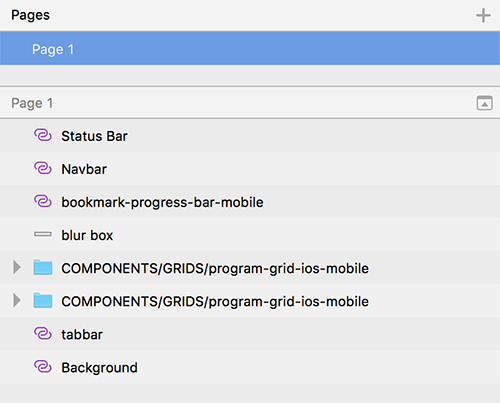The width and height of the screenshot is (500, 403).
Task: Select the Status Bar layer
Action: coord(250,136)
